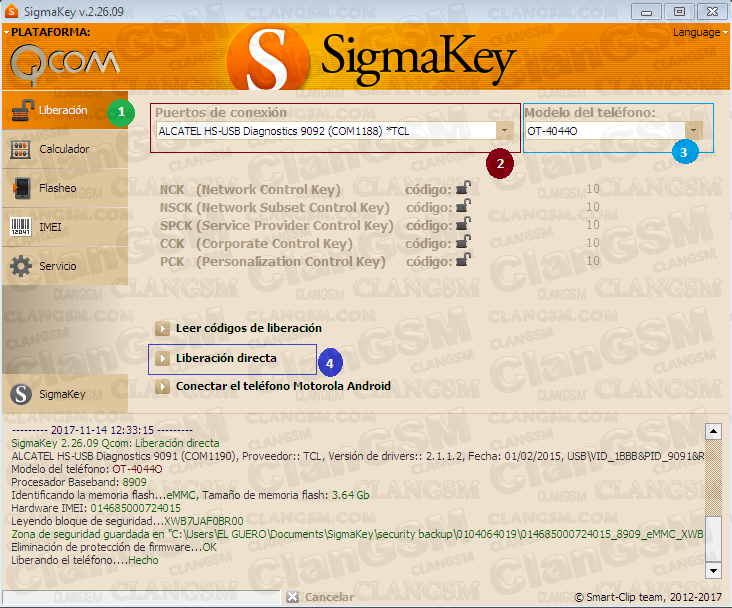This screenshot has width=732, height=608.
Task: Open the Servicio tab
Action: coord(65,266)
